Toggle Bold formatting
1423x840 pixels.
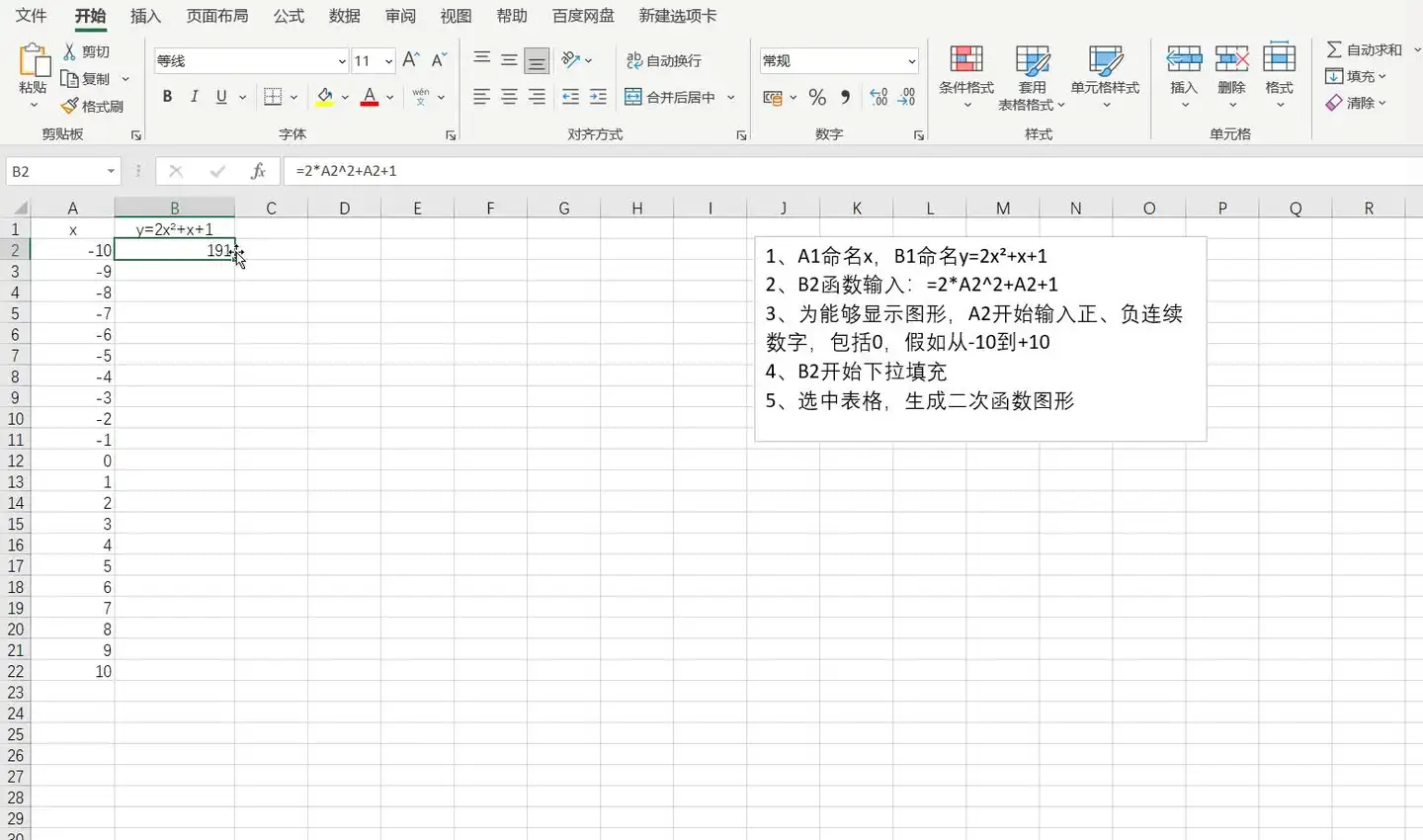click(x=167, y=97)
